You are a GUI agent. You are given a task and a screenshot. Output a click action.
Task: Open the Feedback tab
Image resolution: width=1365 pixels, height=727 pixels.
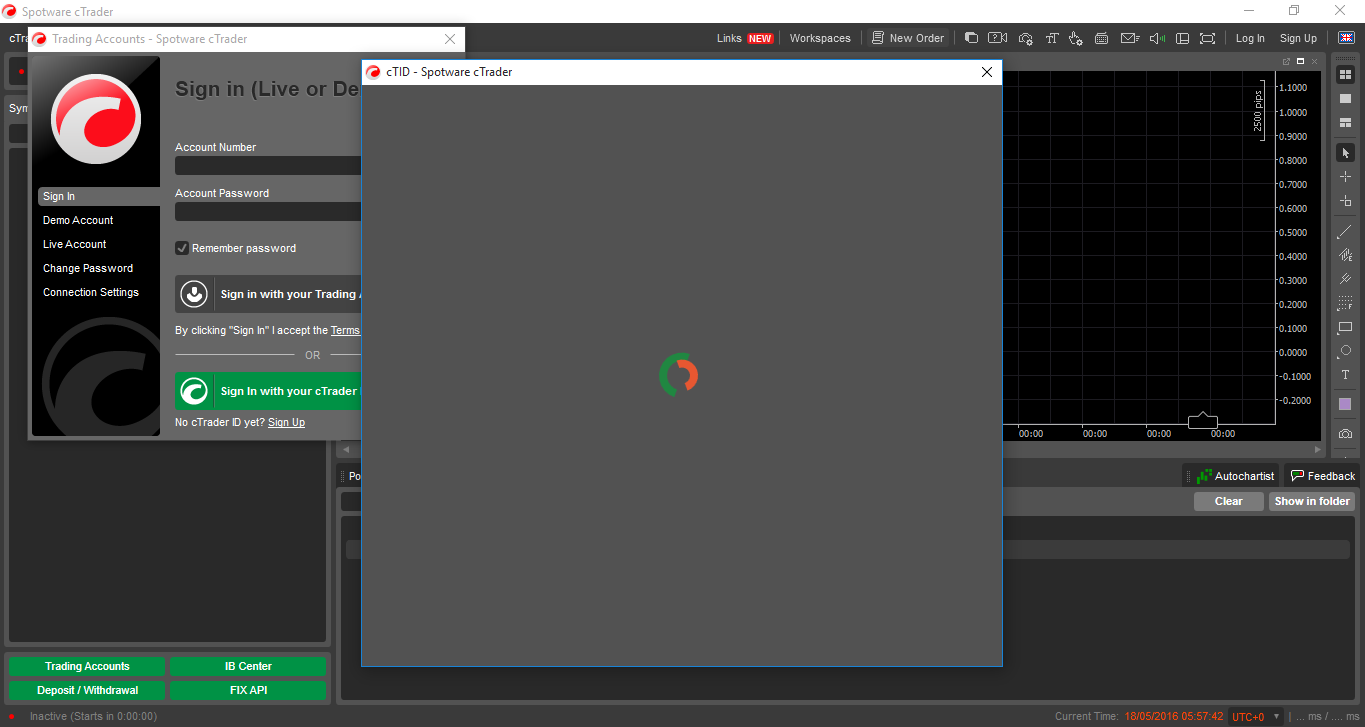coord(1323,476)
